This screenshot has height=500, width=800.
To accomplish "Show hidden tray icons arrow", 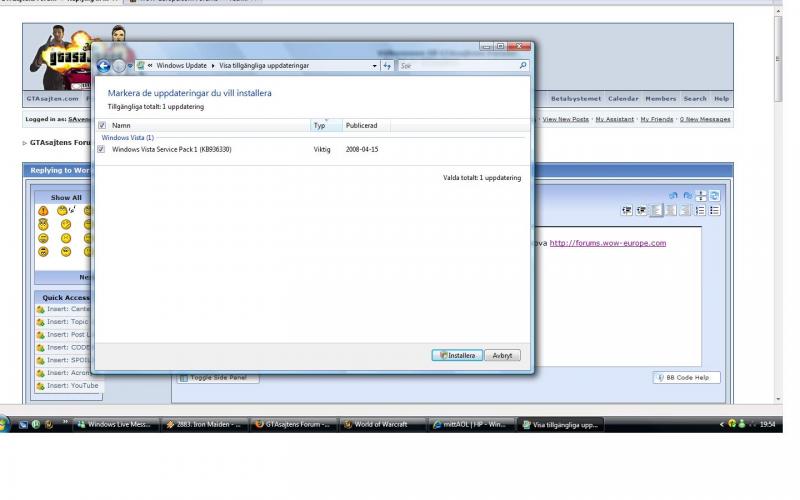I will [721, 424].
